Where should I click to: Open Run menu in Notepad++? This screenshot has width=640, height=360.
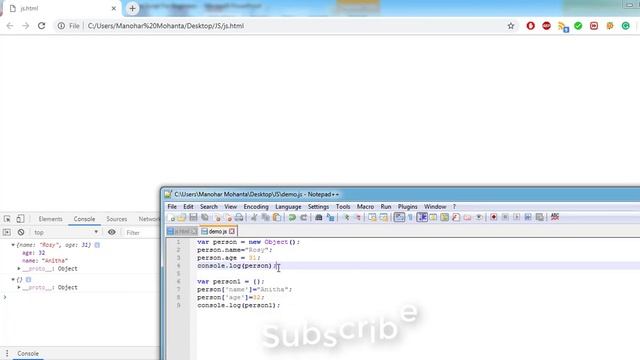pos(386,207)
